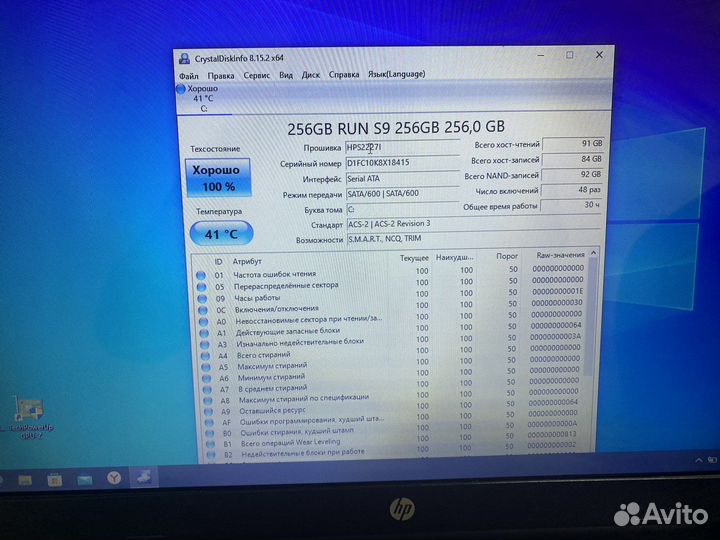Select the Часы работы attribute row
Screen dimensions: 720x540
[x=392, y=295]
